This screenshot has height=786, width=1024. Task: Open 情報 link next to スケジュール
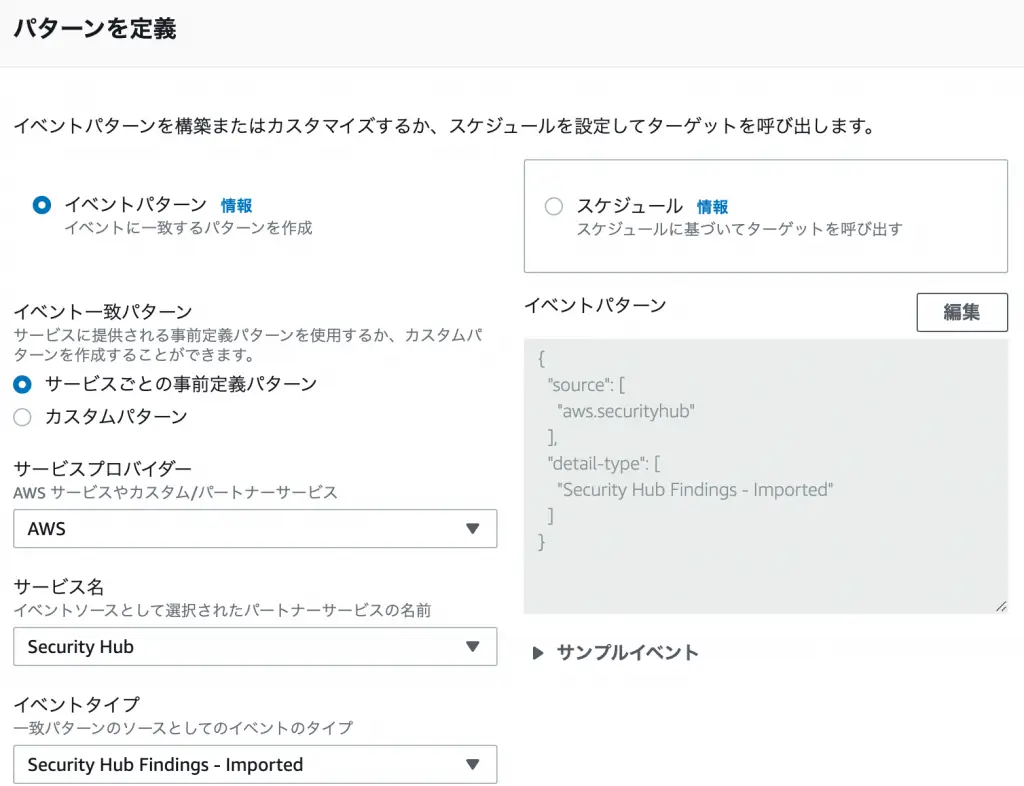click(712, 207)
